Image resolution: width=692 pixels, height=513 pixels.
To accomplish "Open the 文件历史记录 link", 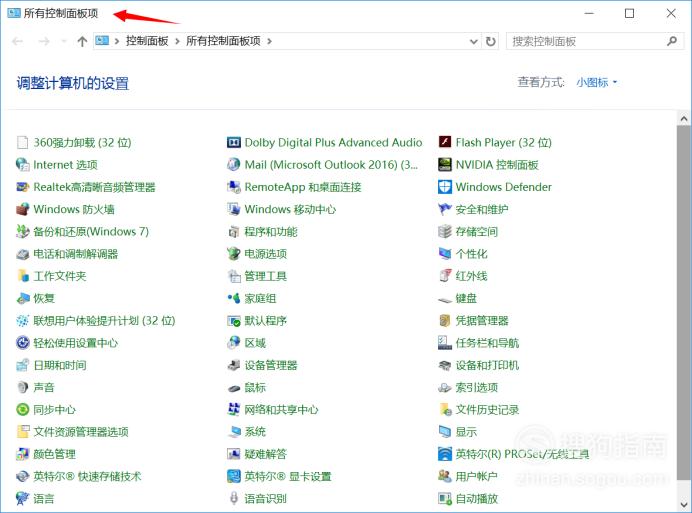I will (487, 410).
